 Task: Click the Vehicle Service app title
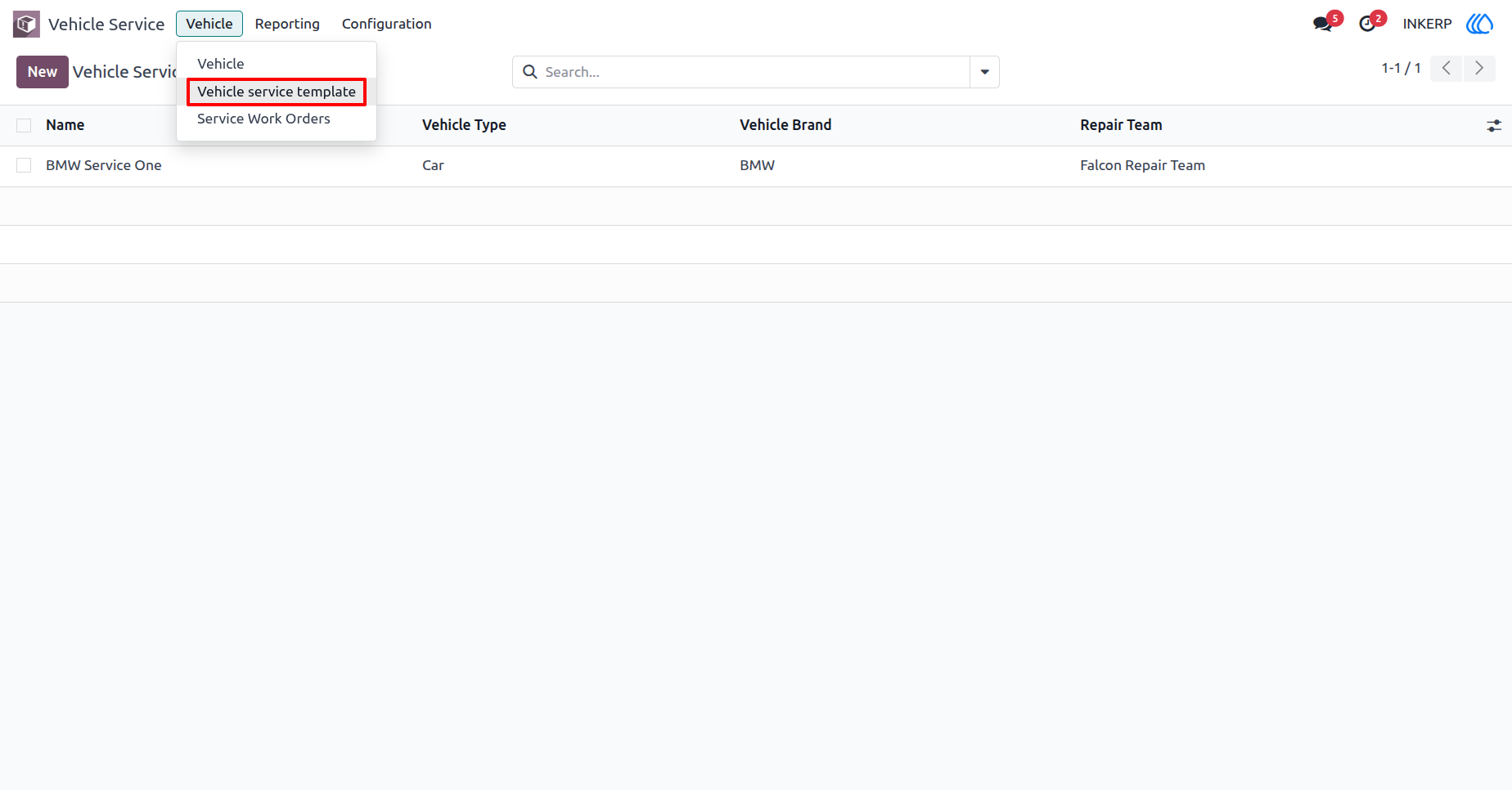click(106, 24)
